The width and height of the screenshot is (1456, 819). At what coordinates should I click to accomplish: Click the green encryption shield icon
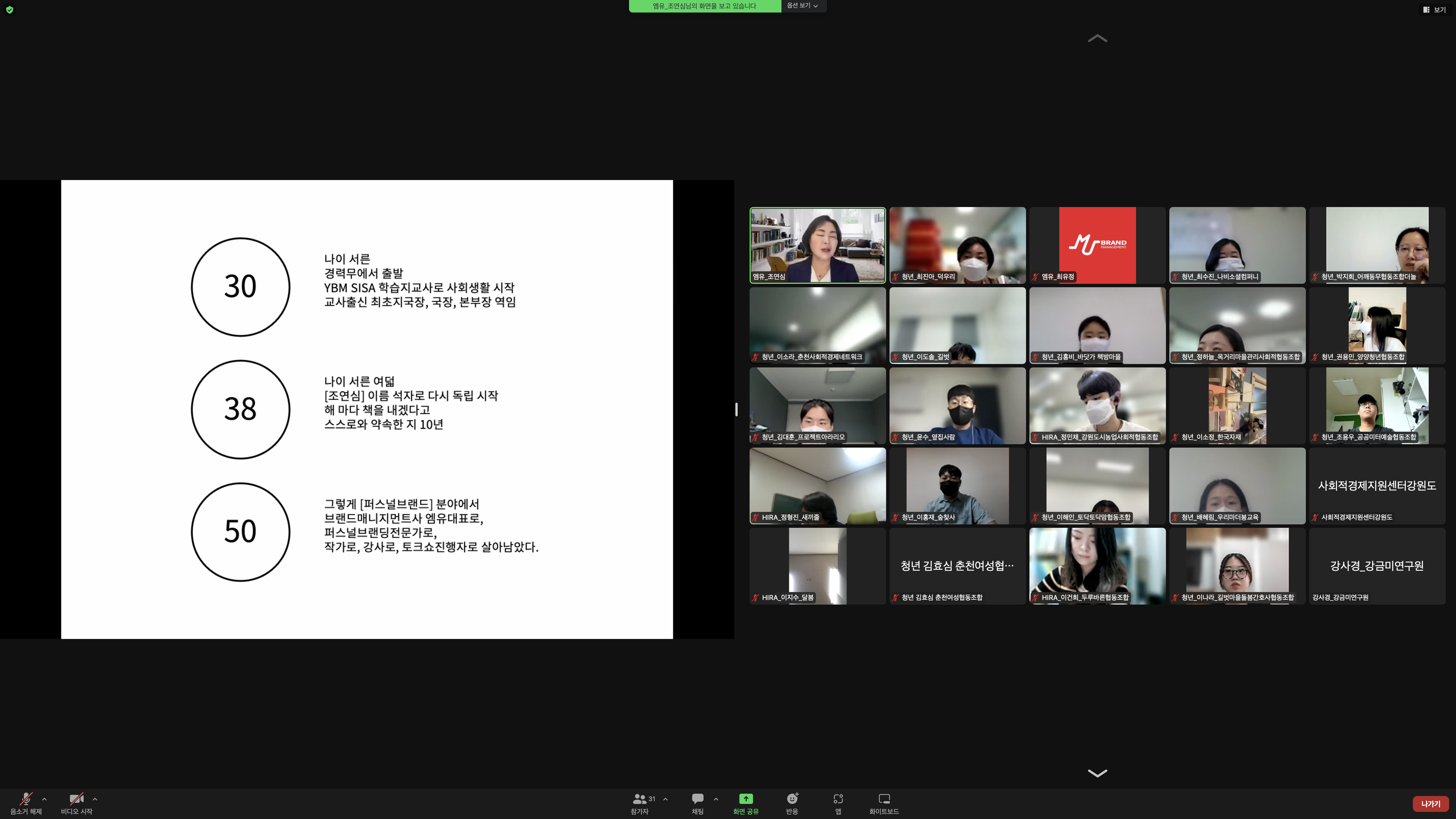point(10,10)
